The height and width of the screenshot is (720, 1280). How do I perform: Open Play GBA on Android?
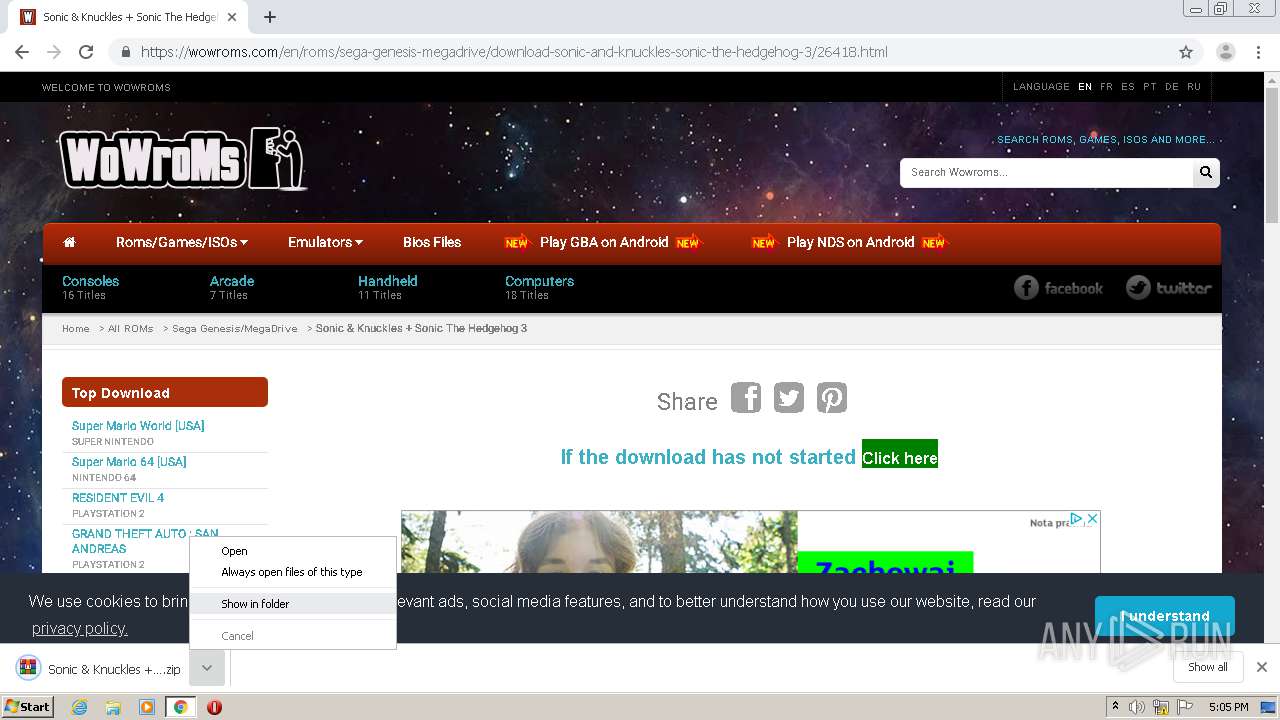pos(604,242)
